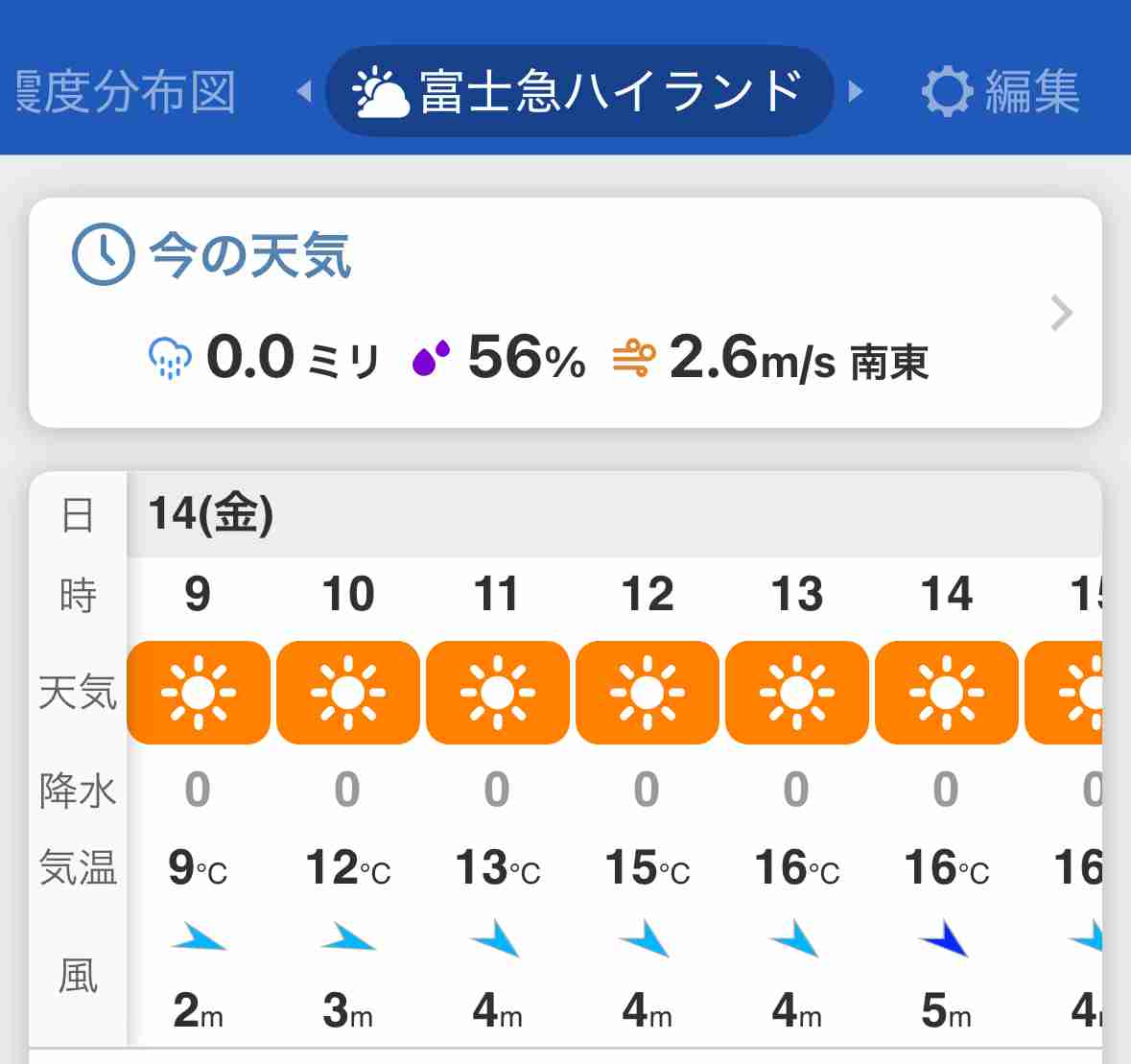This screenshot has height=1064, width=1131.
Task: Open the 富士急ハイランド location selector
Action: [579, 91]
